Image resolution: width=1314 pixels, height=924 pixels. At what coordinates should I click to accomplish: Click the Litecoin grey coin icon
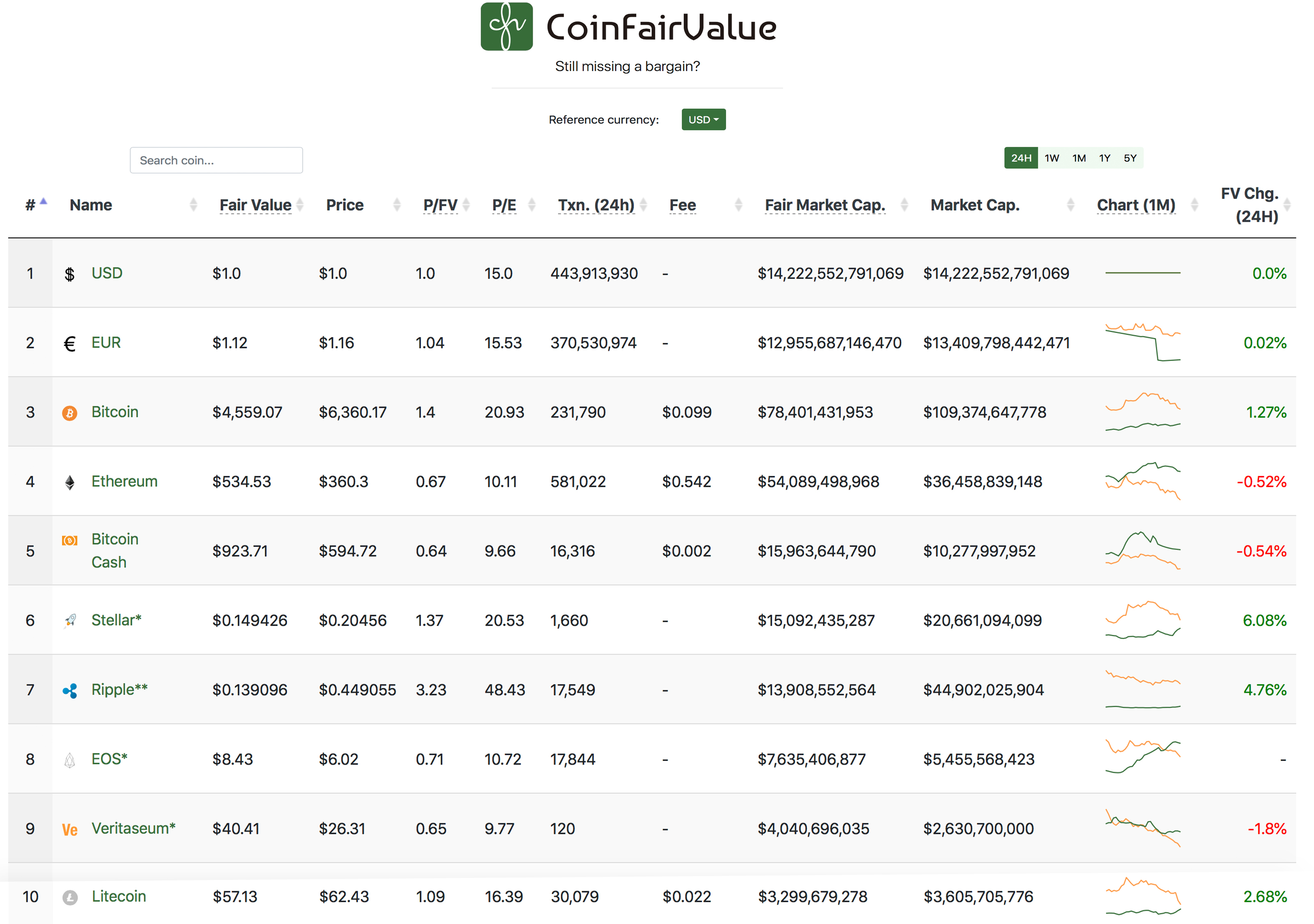pos(70,897)
